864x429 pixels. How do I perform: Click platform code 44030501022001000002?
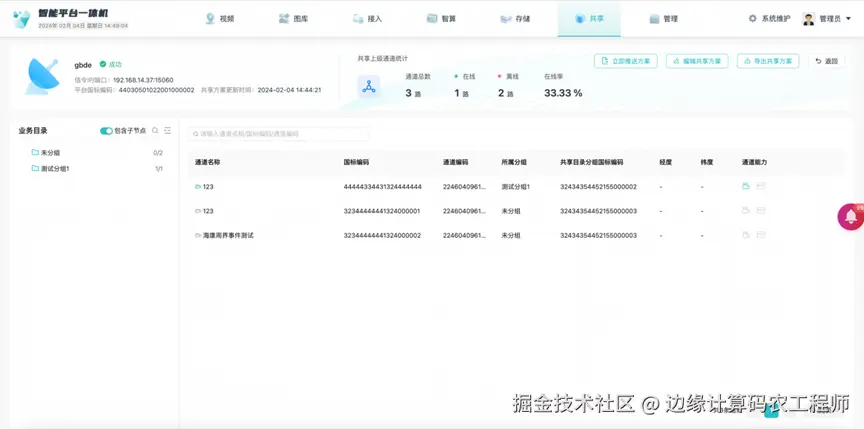pos(156,90)
